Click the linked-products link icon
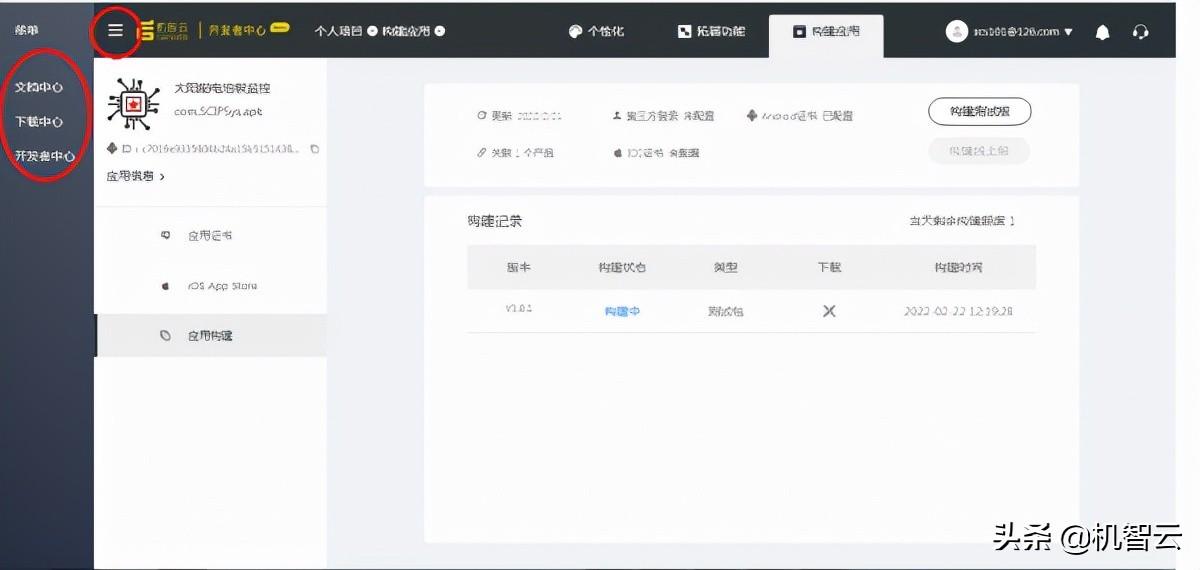The width and height of the screenshot is (1200, 570). (x=482, y=153)
